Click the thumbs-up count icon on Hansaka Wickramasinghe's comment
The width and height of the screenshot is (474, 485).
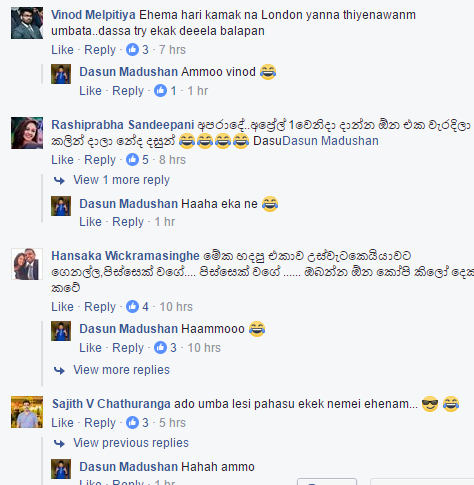(132, 307)
